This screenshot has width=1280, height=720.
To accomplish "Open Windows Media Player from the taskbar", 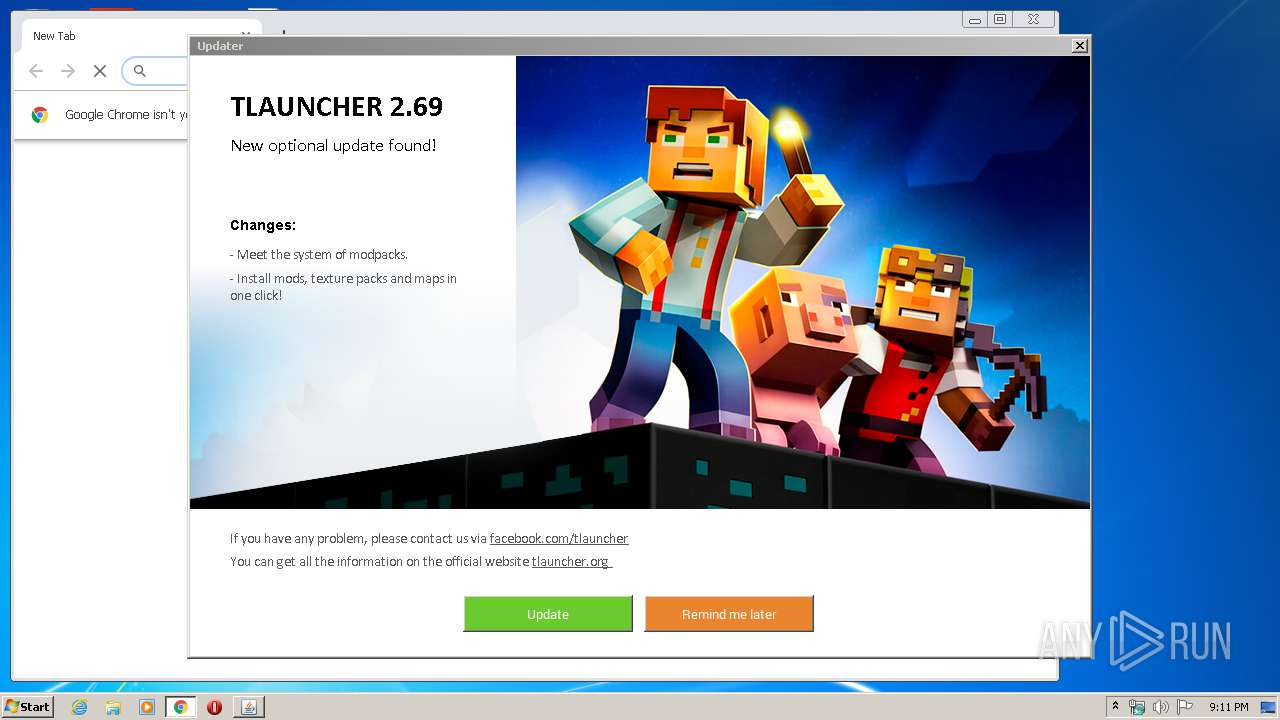I will point(147,707).
